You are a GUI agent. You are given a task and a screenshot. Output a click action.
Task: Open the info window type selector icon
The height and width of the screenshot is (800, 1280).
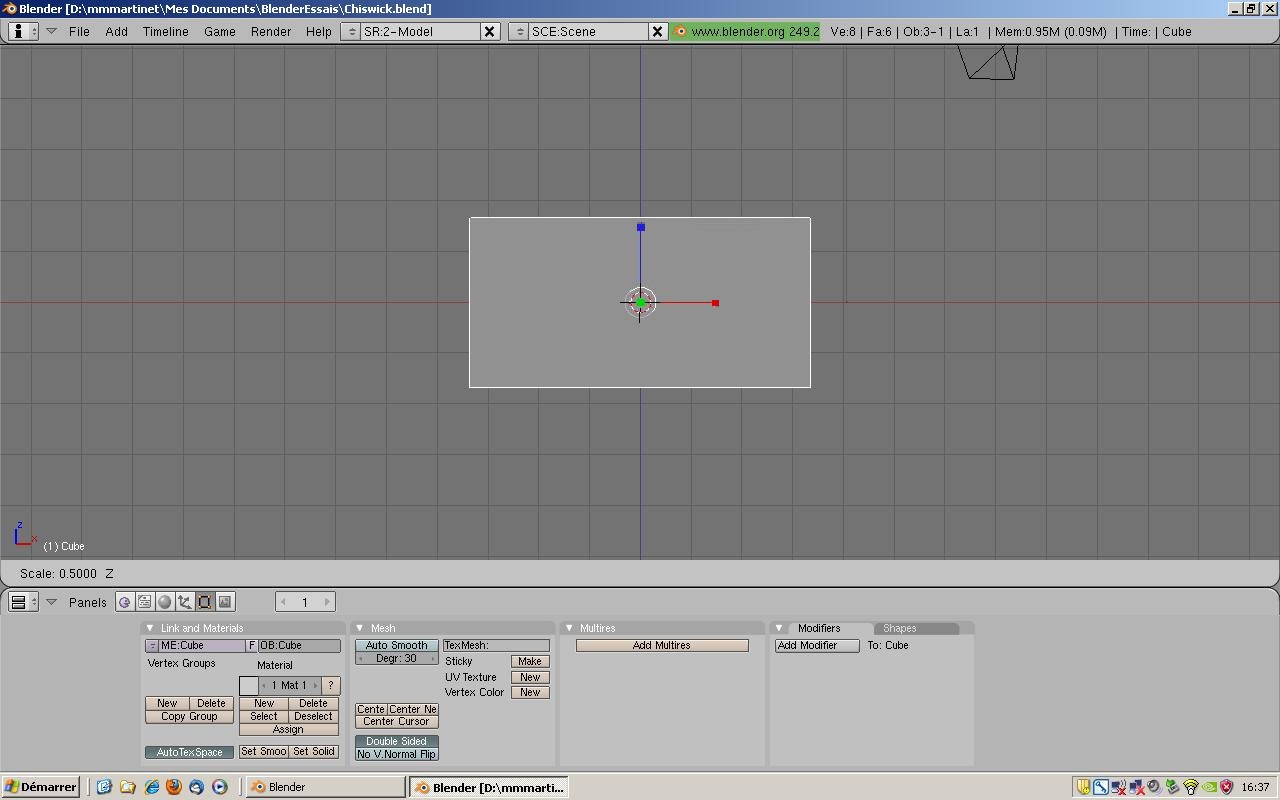(23, 31)
